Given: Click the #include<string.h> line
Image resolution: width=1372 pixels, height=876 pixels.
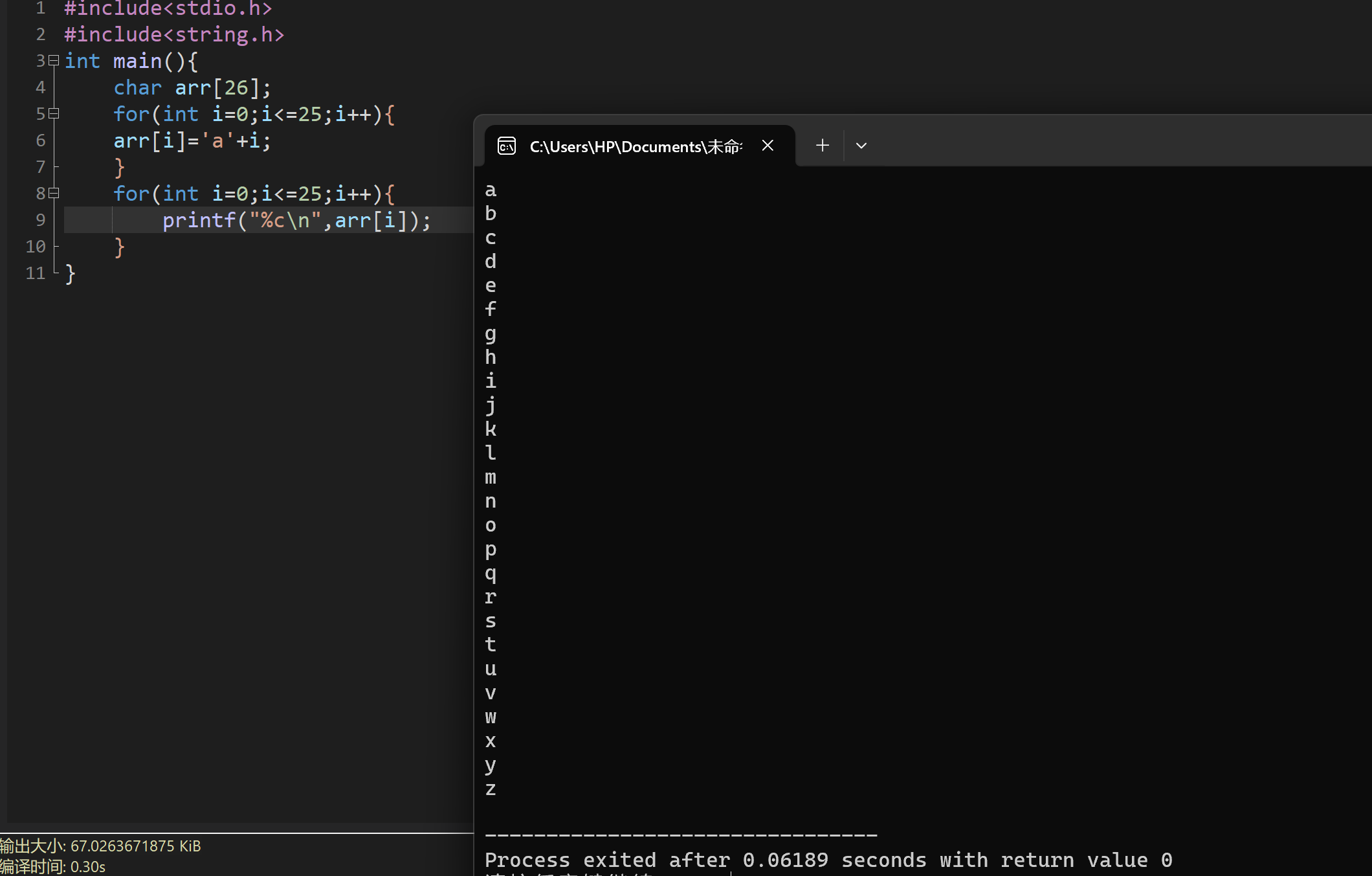Looking at the screenshot, I should (173, 34).
